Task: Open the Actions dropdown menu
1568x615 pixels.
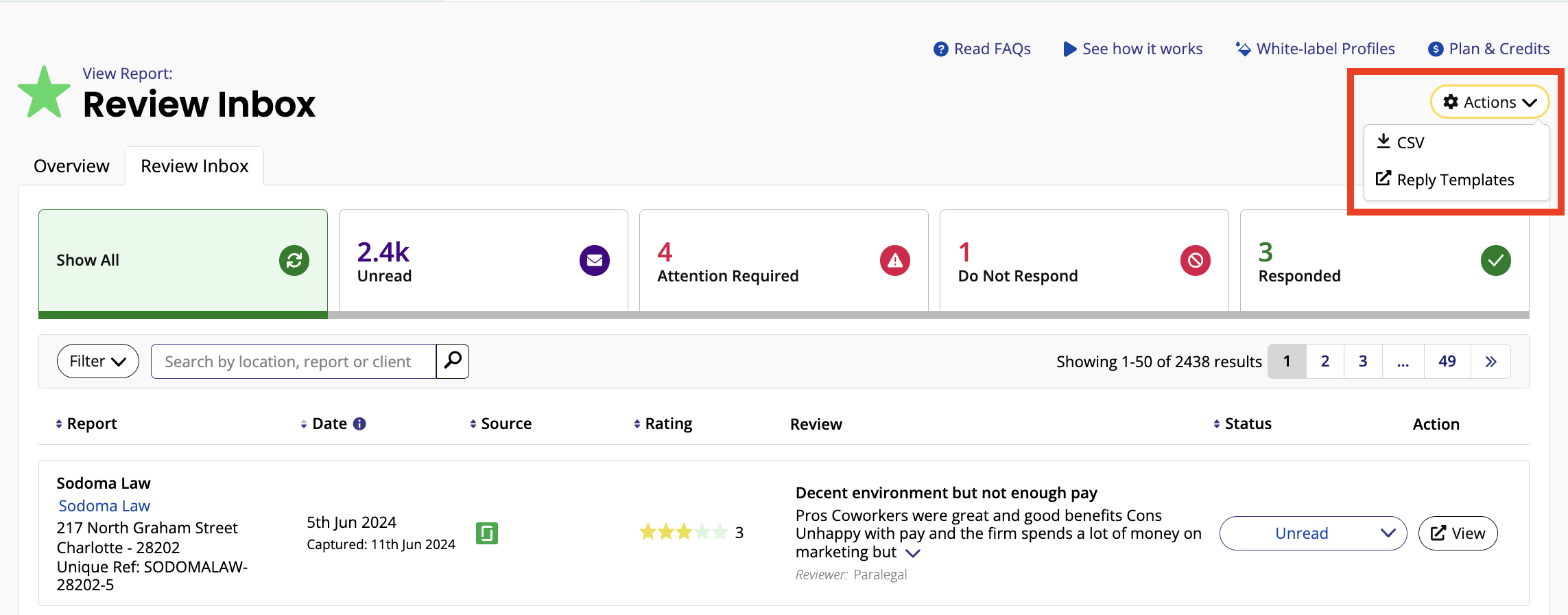Action: coord(1489,102)
